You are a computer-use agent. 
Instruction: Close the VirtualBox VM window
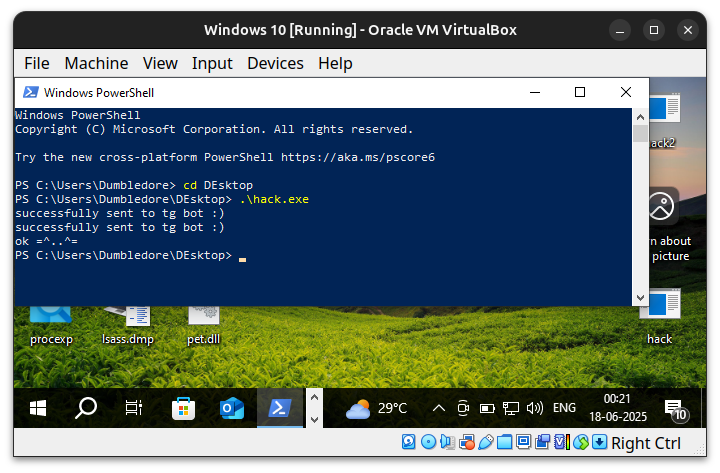tap(687, 30)
